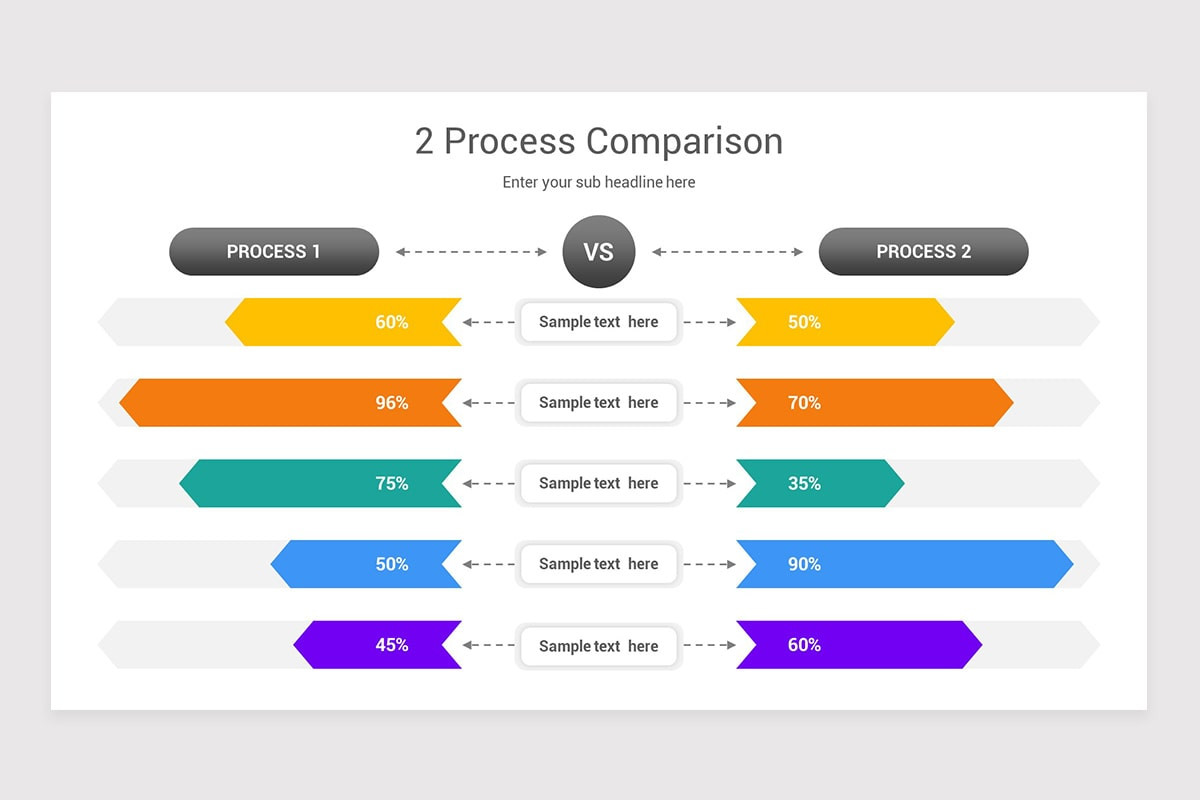The width and height of the screenshot is (1200, 800).
Task: Click the PROCESS 2 pill button
Action: click(923, 252)
